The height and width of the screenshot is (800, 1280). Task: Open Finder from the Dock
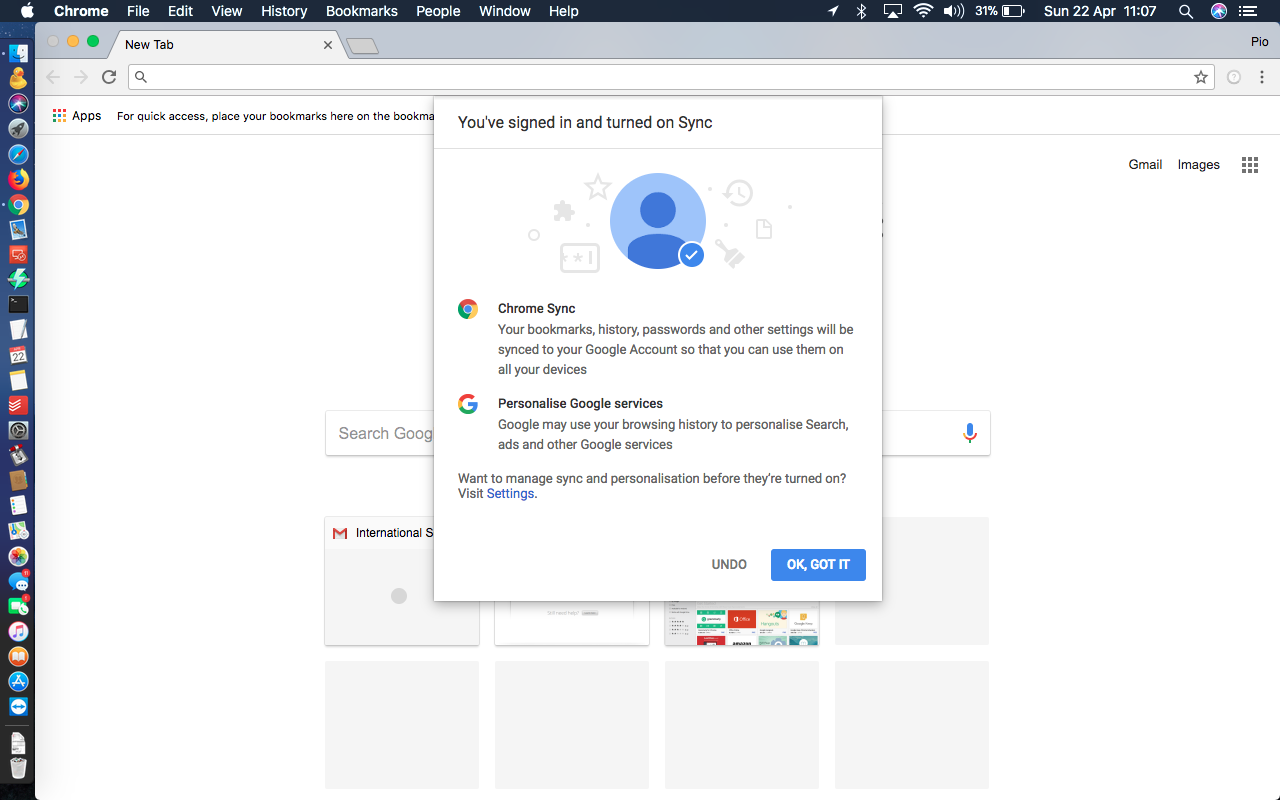pyautogui.click(x=18, y=53)
